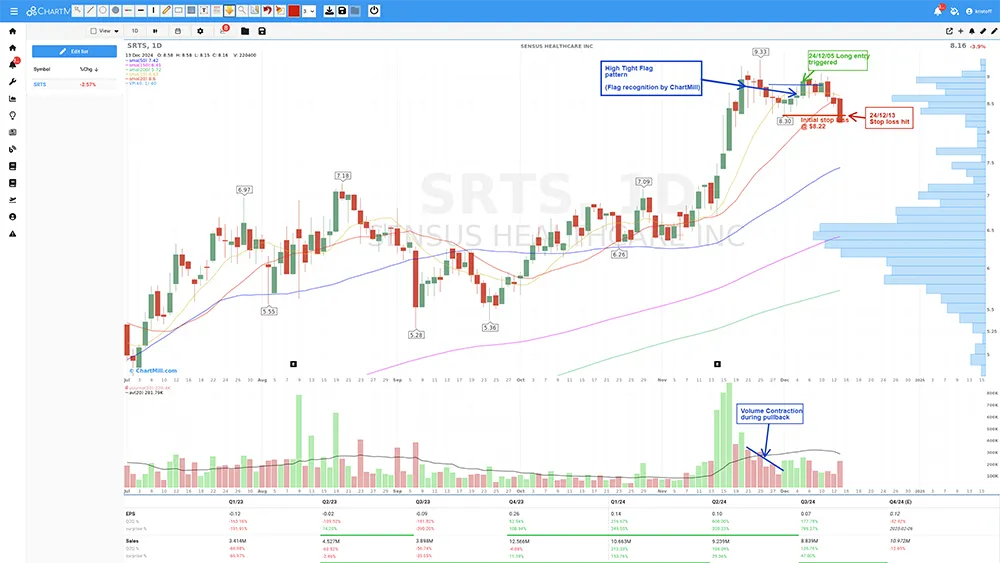Select the text annotation tool
Viewport: 1000px width, 563px height.
203,11
